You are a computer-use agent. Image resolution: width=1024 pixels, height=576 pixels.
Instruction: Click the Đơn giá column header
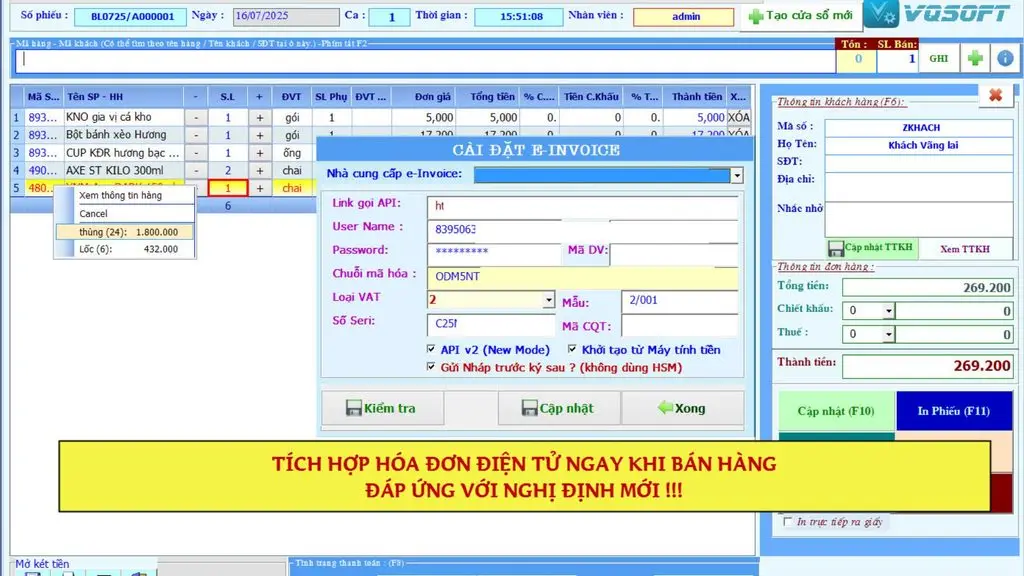tap(424, 97)
